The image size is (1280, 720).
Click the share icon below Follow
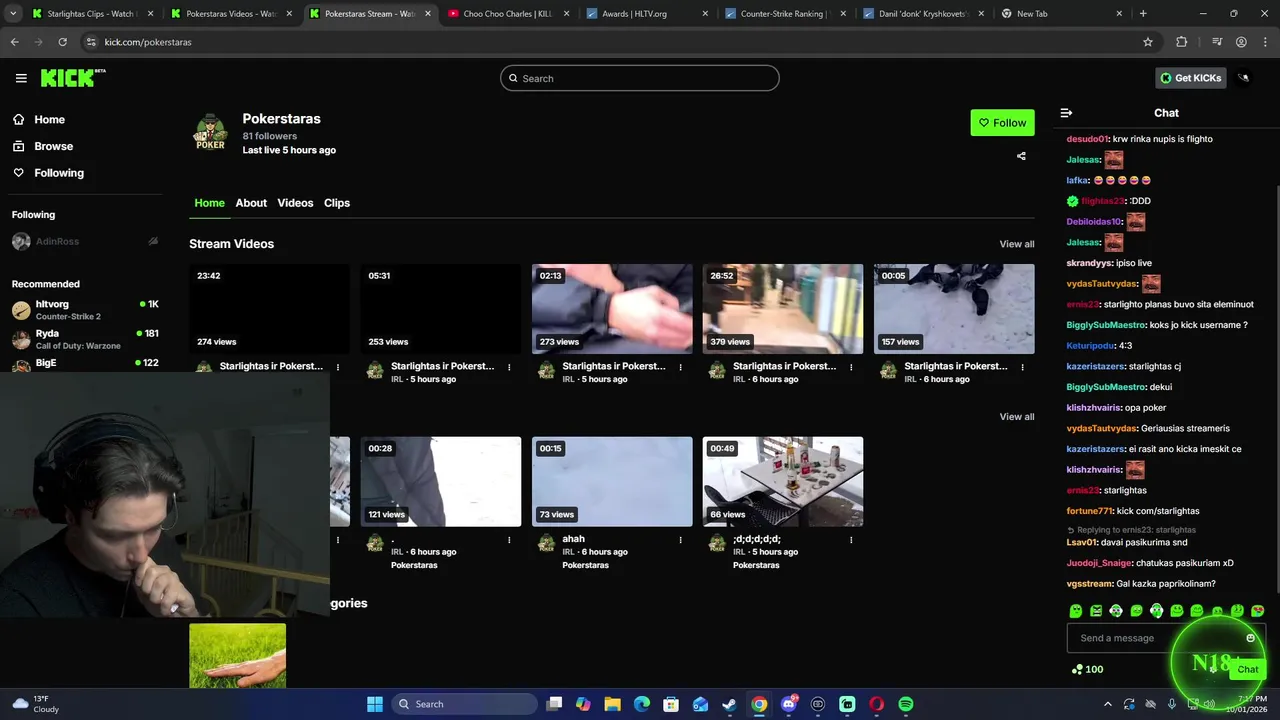pos(1021,156)
